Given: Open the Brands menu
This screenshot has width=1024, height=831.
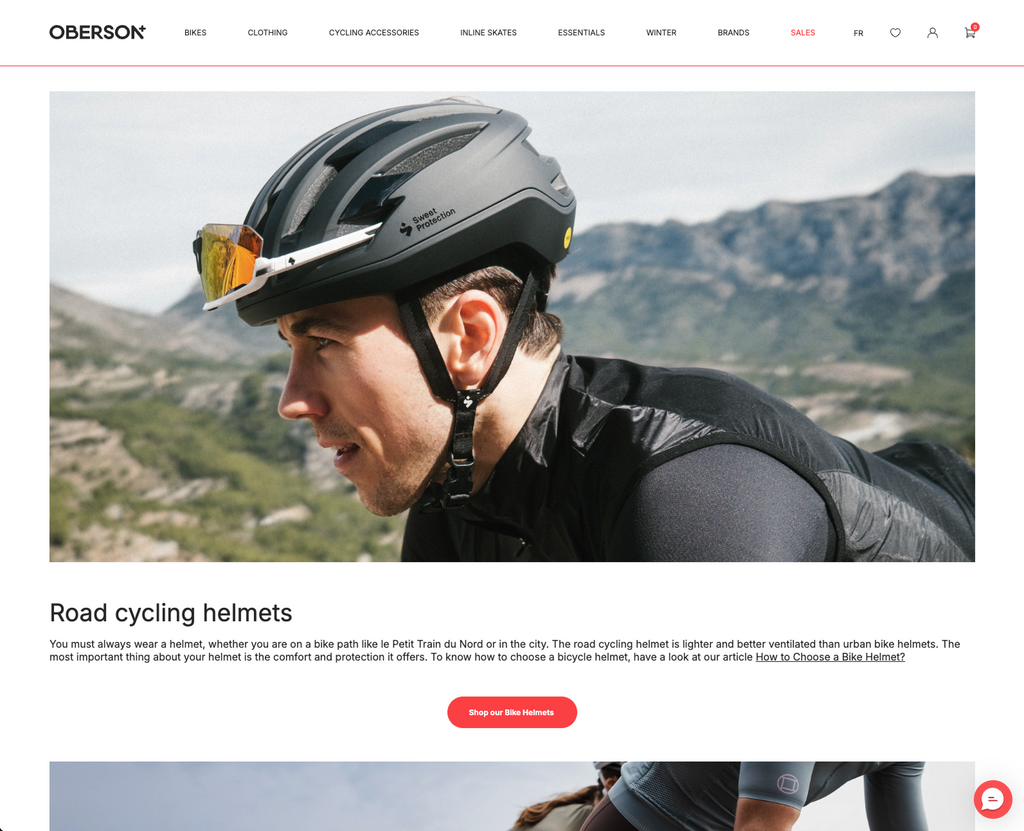Looking at the screenshot, I should point(733,33).
